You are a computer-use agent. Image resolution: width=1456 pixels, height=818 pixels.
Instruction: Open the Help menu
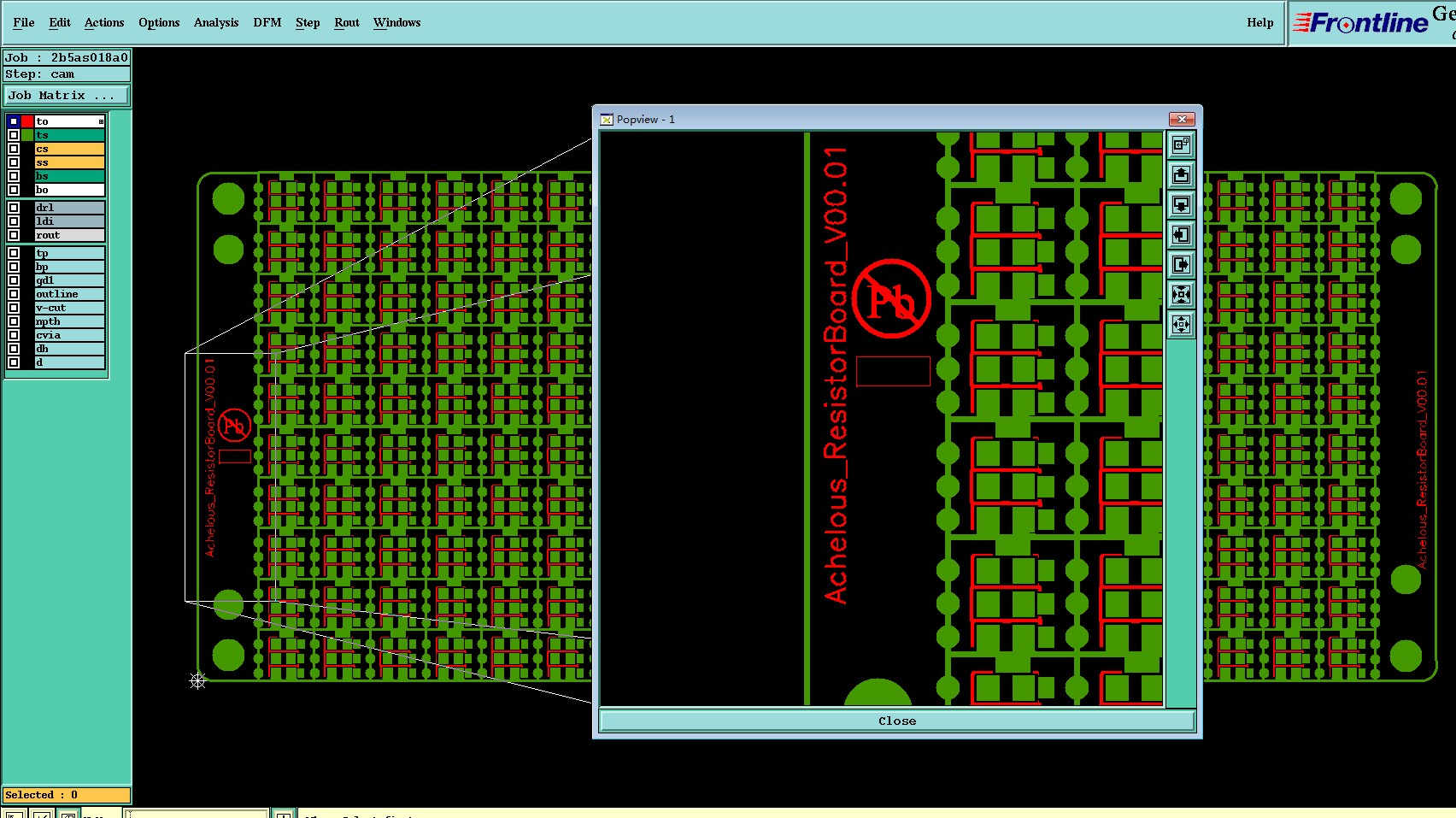tap(1259, 22)
